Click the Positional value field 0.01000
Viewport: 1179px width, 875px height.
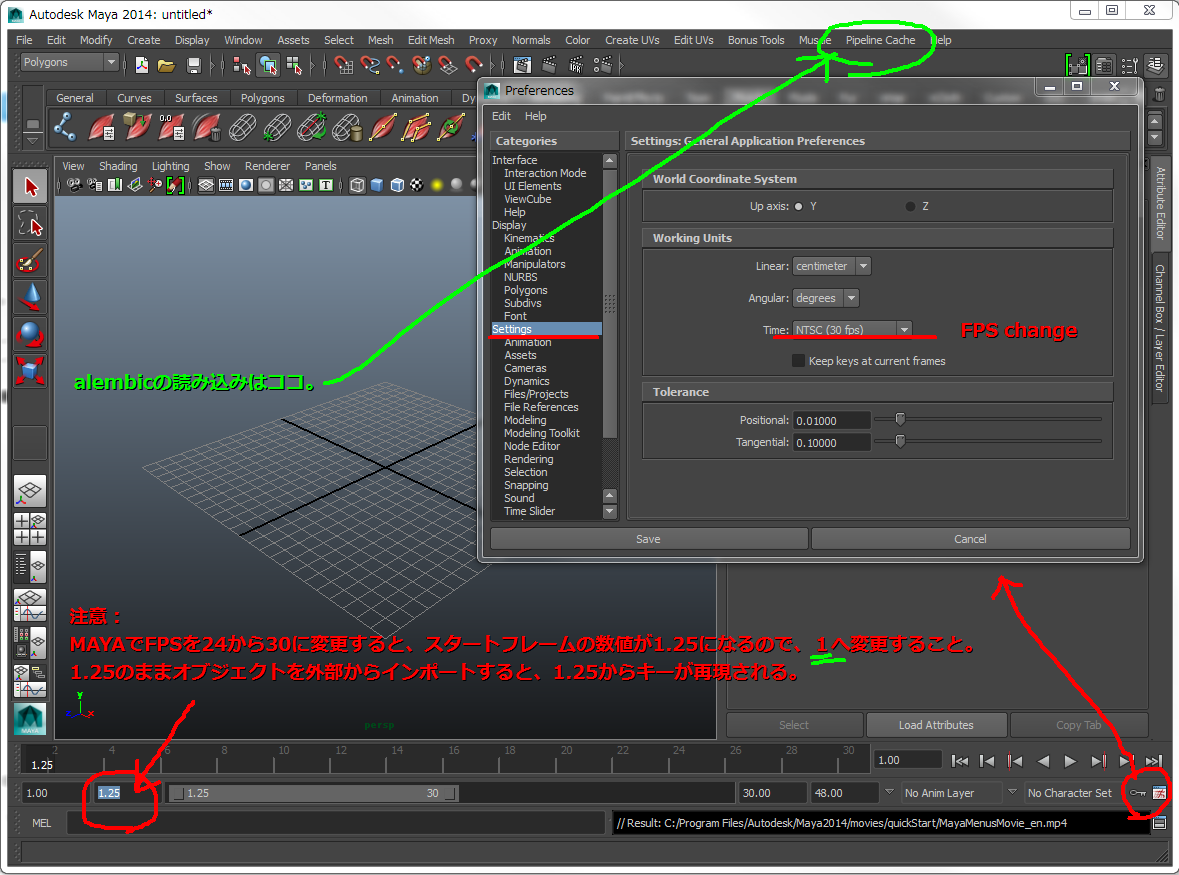[x=832, y=420]
